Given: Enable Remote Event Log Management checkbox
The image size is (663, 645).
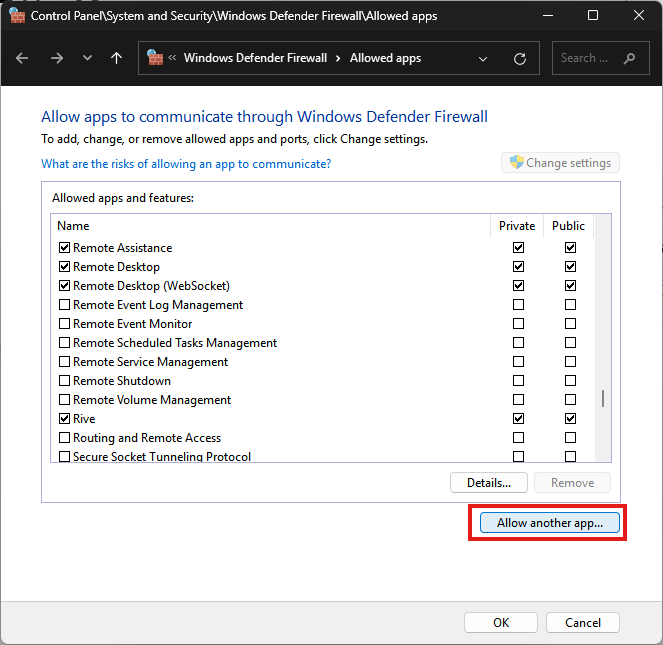Looking at the screenshot, I should 64,305.
